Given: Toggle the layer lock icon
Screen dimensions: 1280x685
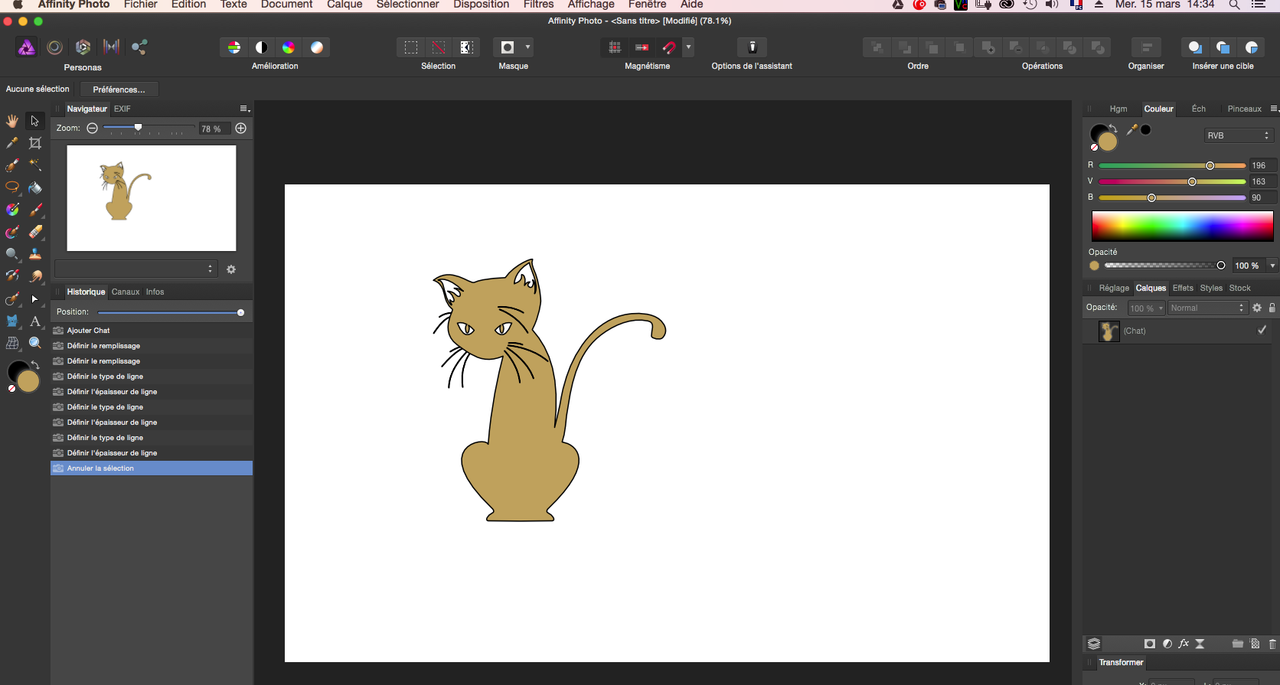Looking at the screenshot, I should (x=1272, y=308).
